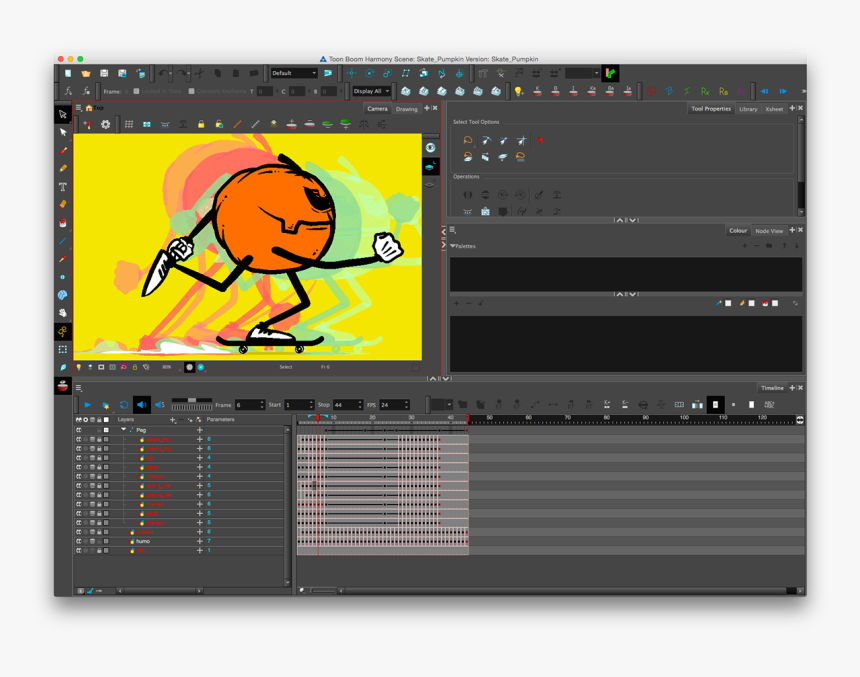Image resolution: width=860 pixels, height=677 pixels.
Task: Switch to the Drawing tab
Action: [x=406, y=109]
